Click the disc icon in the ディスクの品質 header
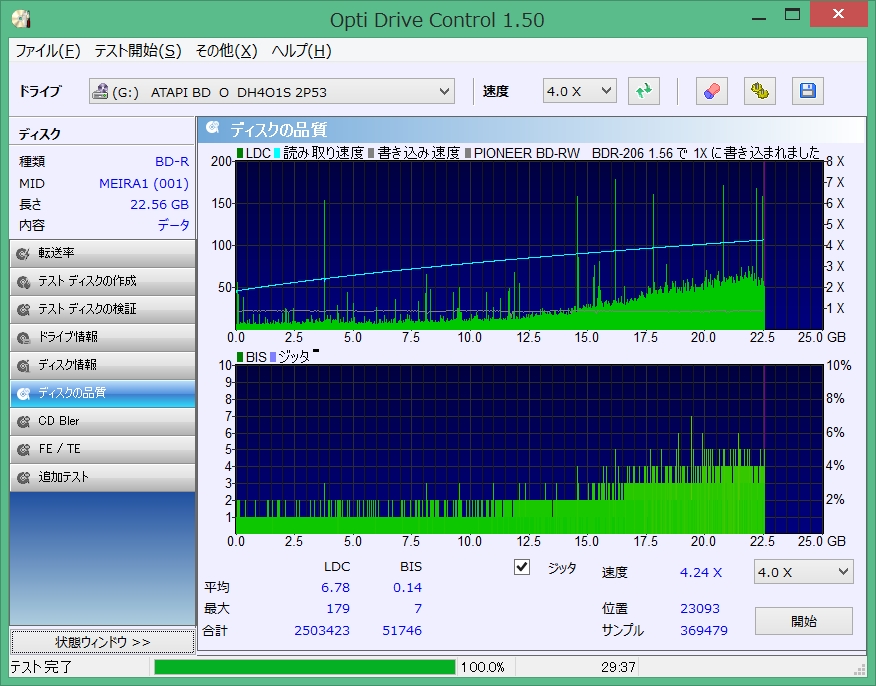 click(x=212, y=128)
